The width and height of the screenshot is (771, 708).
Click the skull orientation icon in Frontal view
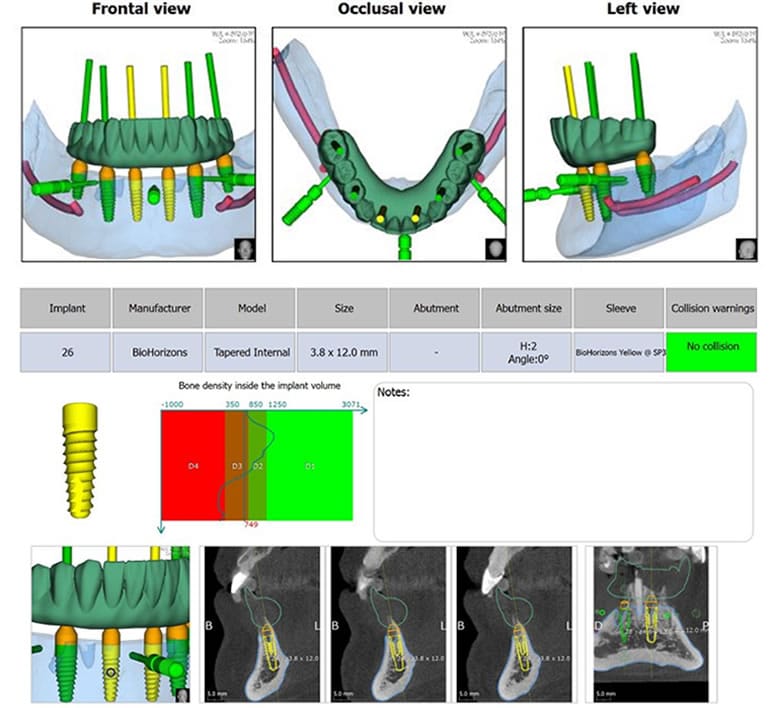(245, 249)
